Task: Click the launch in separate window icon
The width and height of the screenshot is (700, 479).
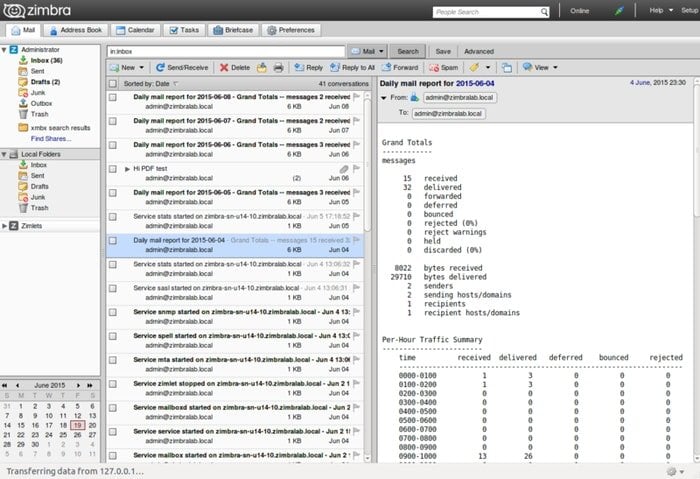Action: point(506,67)
